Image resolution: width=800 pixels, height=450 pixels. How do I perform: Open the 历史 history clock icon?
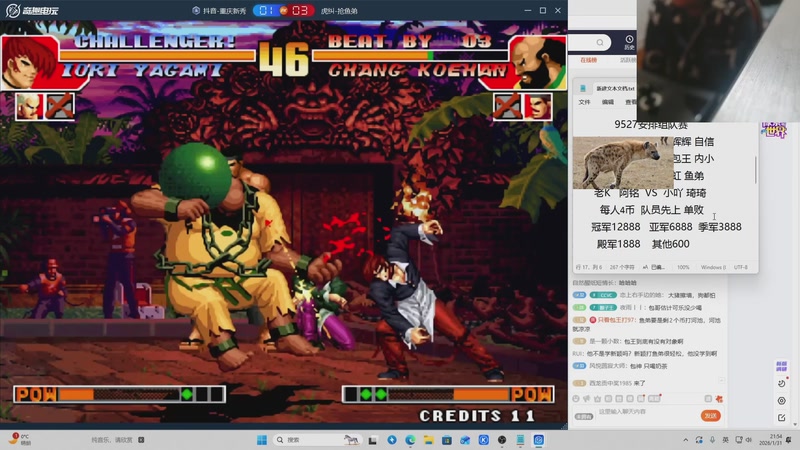[629, 42]
